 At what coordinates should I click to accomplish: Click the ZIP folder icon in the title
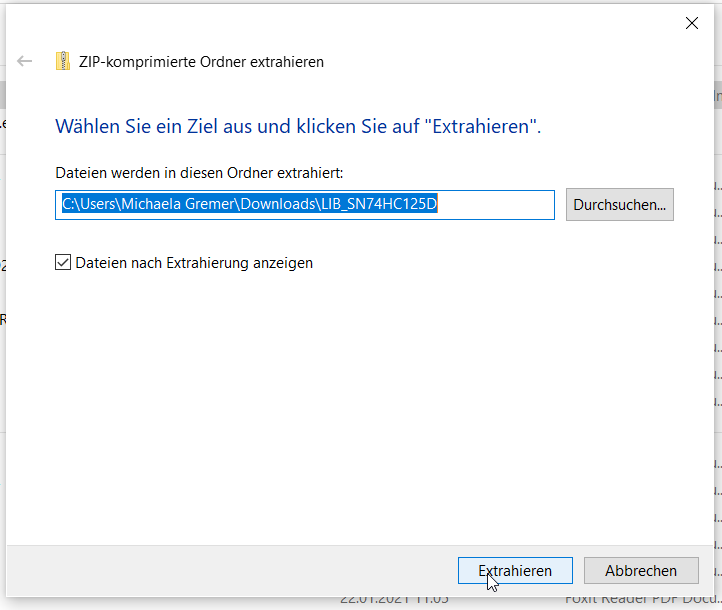[63, 61]
